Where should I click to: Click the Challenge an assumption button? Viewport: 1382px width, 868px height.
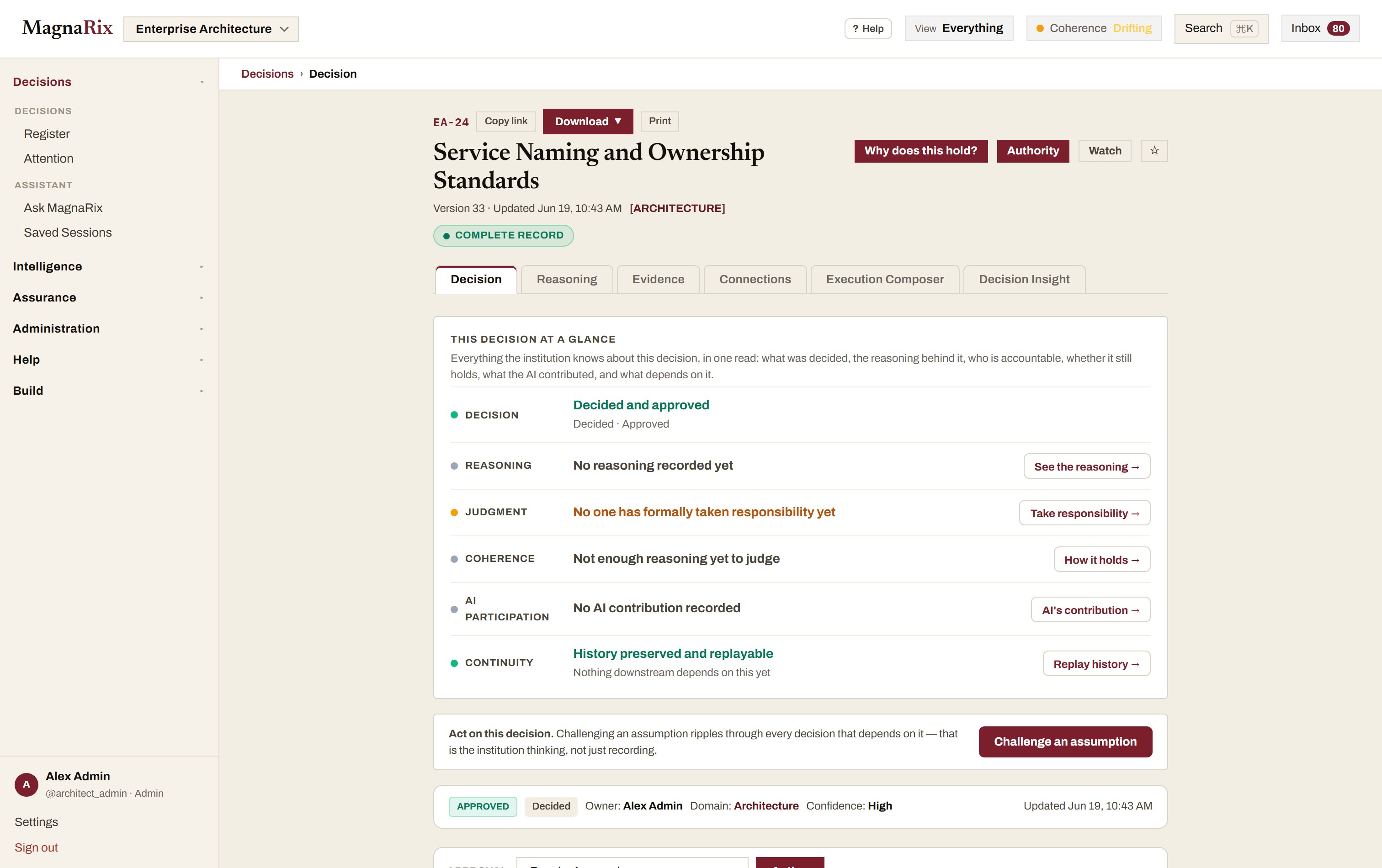coord(1065,741)
